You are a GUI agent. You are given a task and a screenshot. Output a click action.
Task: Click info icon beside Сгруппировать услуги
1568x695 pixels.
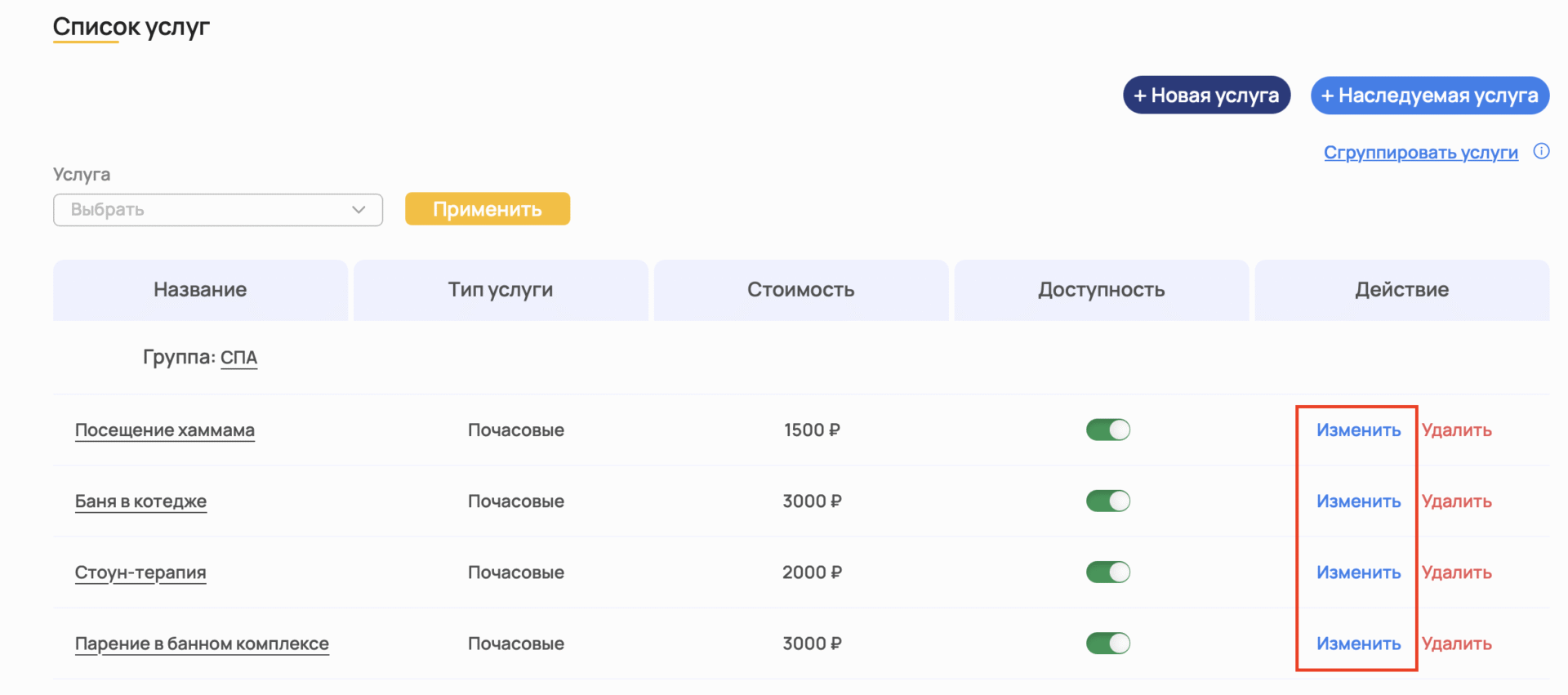tap(1541, 151)
